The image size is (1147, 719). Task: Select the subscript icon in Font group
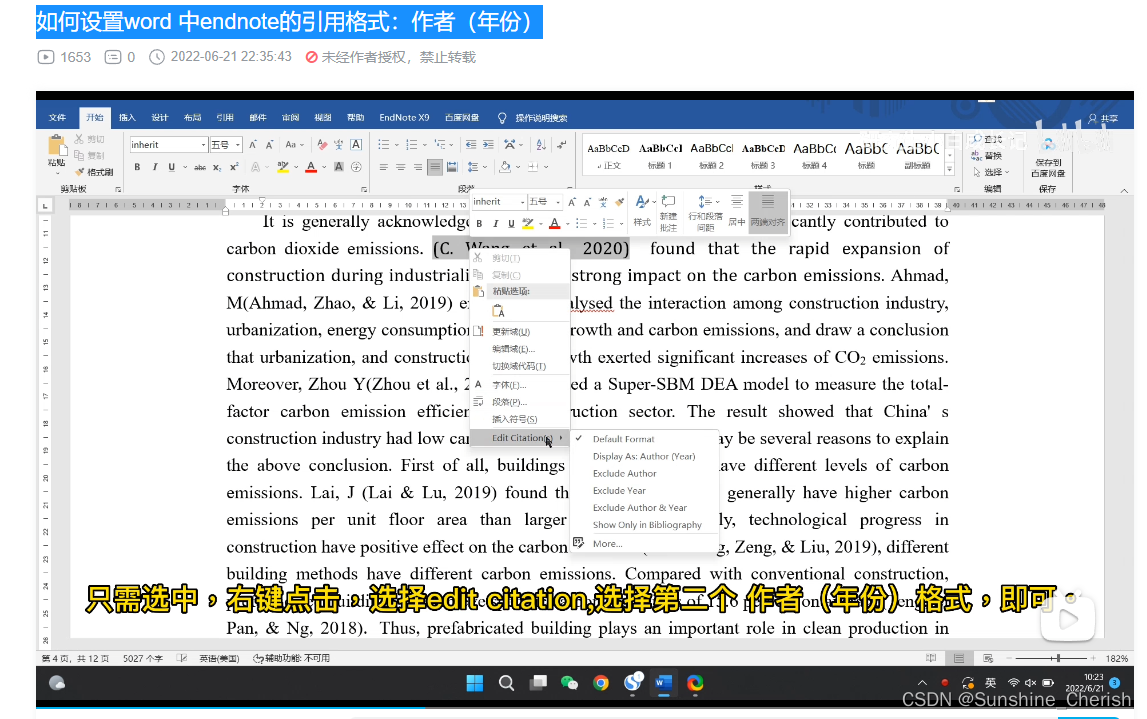coord(216,167)
